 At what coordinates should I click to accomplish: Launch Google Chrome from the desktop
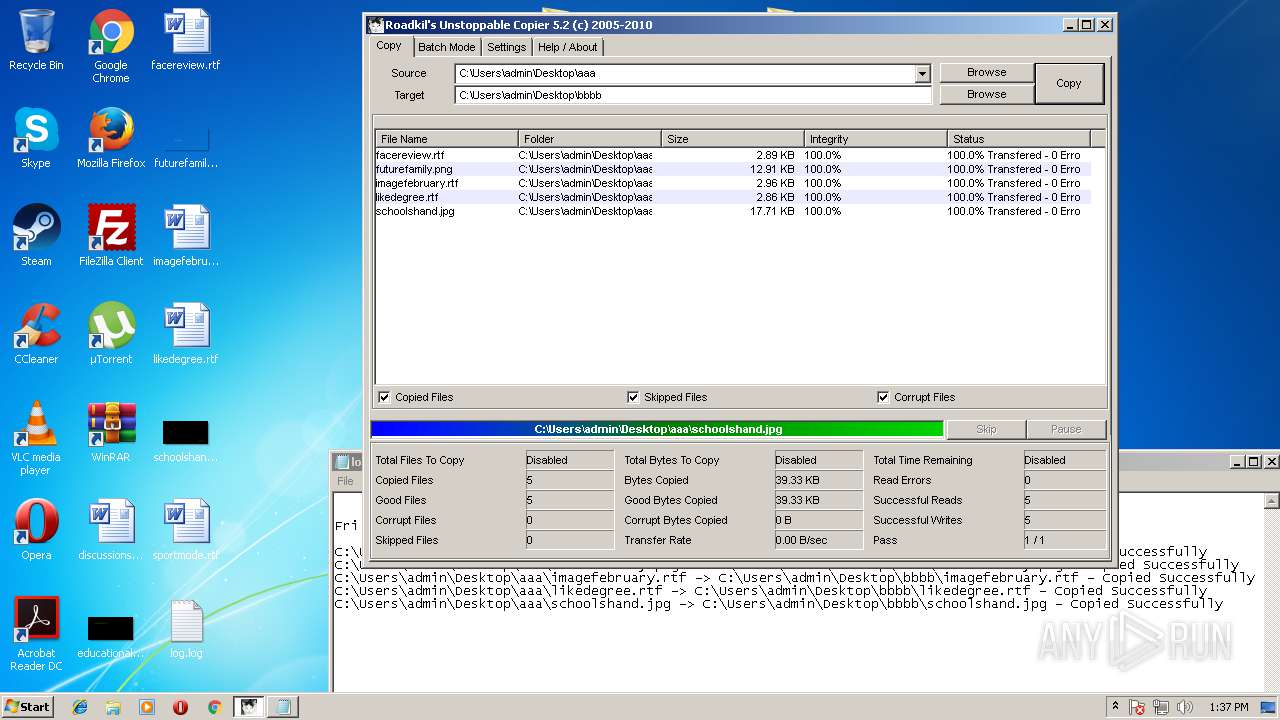[111, 46]
